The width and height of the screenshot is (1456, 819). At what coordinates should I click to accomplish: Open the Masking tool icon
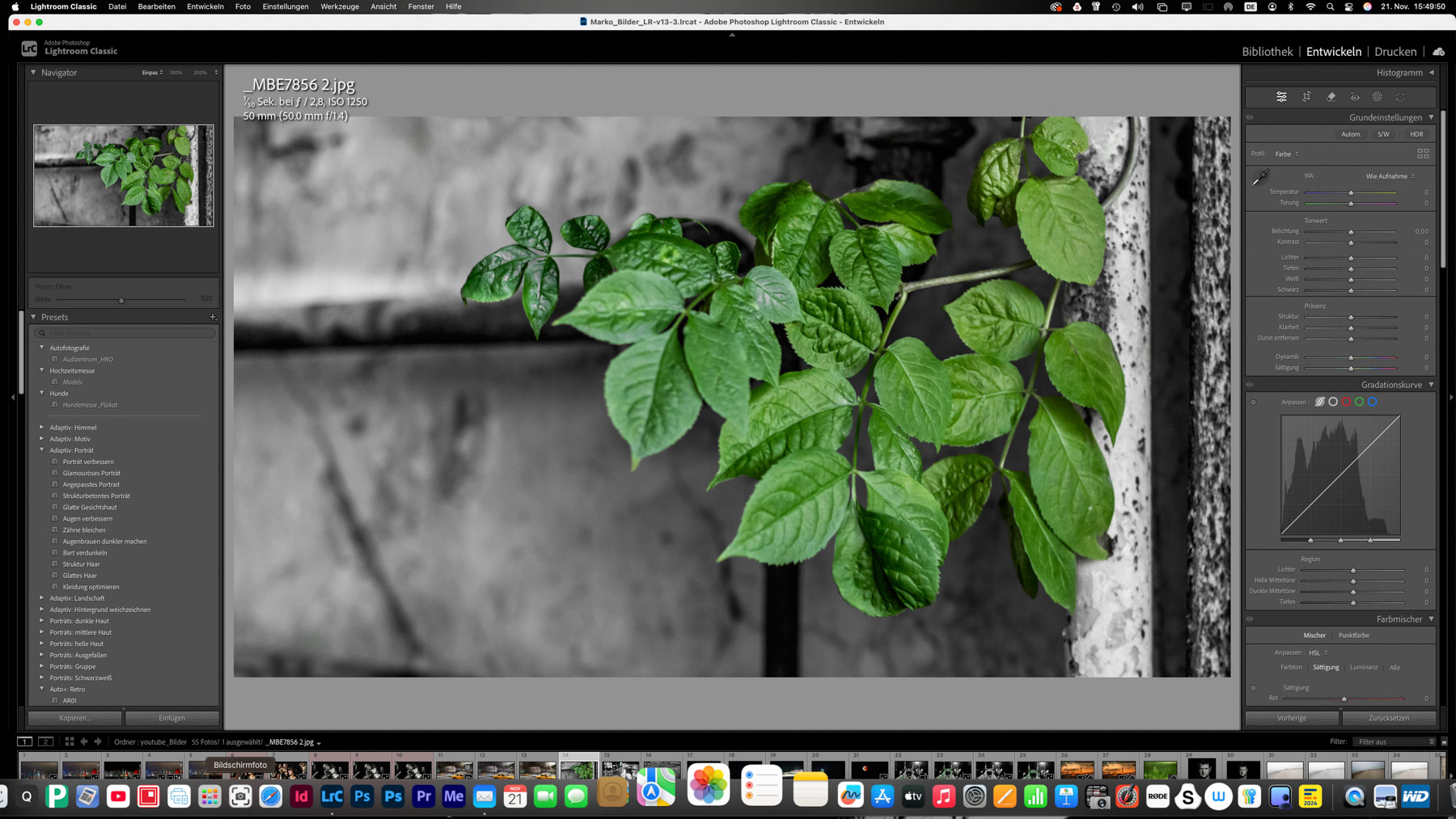click(x=1378, y=97)
